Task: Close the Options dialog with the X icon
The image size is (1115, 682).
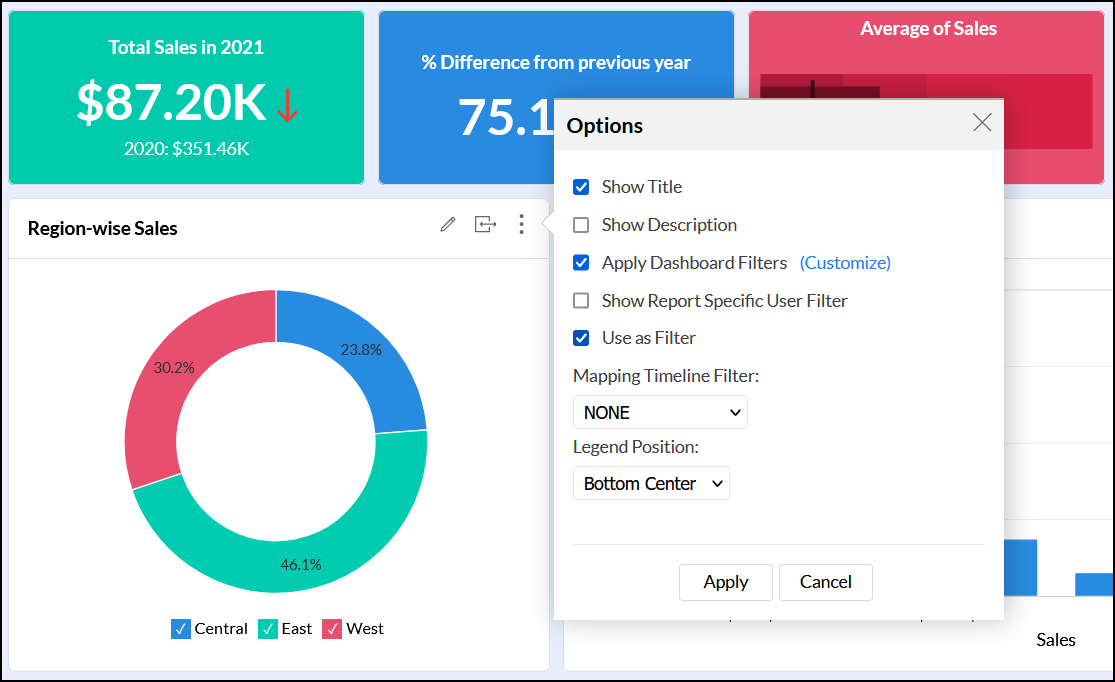Action: [982, 123]
